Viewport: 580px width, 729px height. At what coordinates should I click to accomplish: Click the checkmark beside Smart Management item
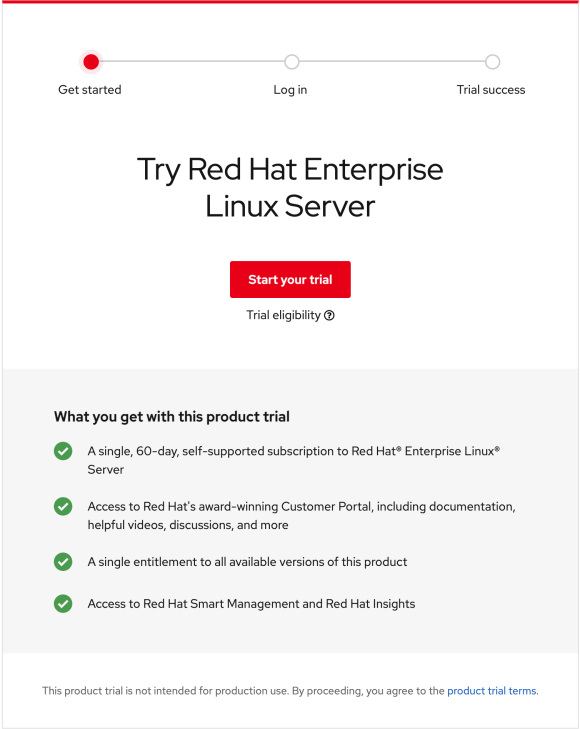[63, 603]
